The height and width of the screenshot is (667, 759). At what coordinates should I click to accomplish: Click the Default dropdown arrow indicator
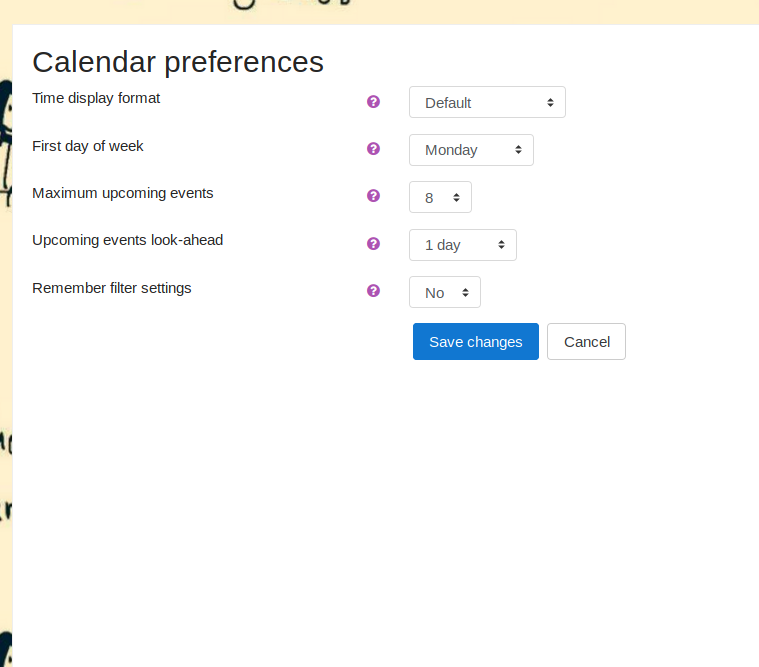(x=550, y=103)
